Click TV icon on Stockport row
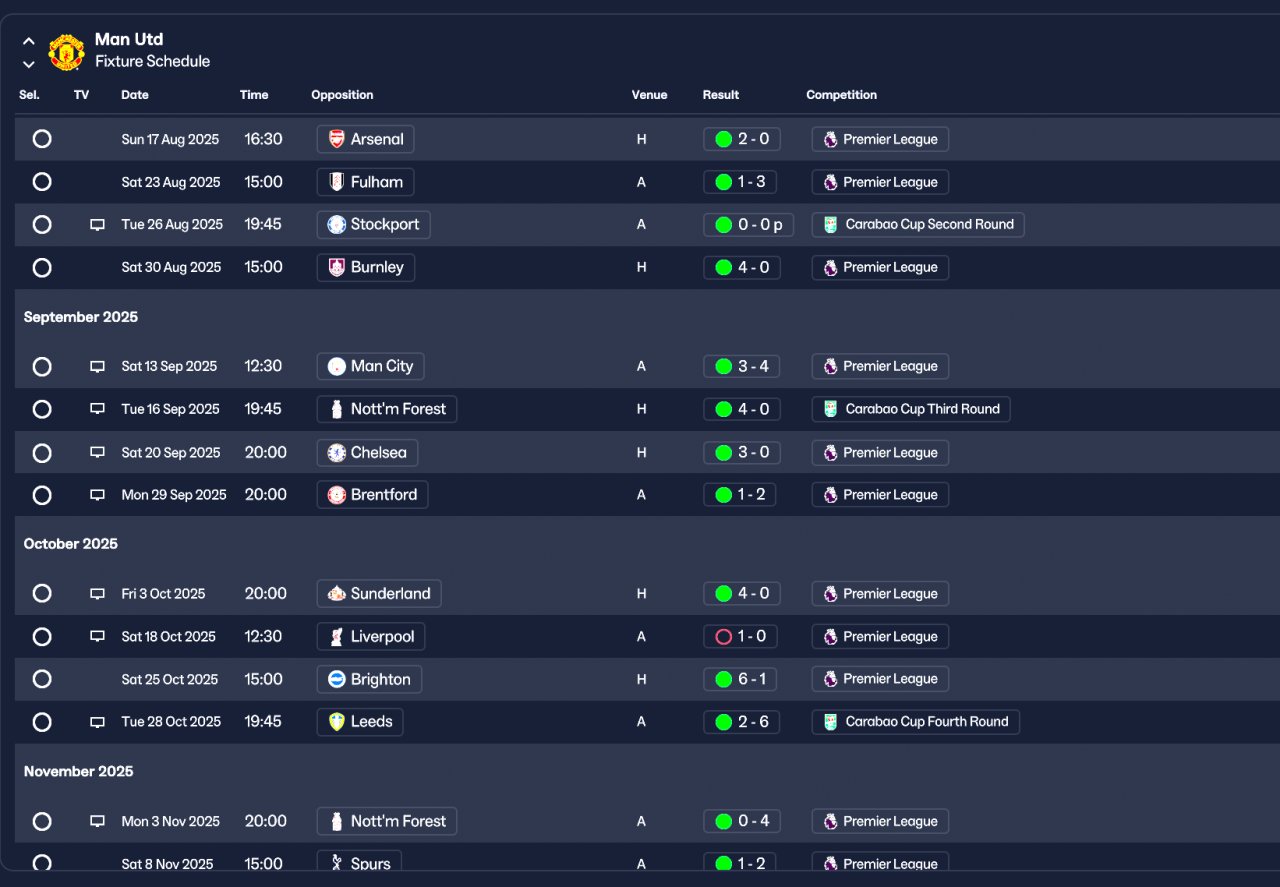 [x=97, y=225]
